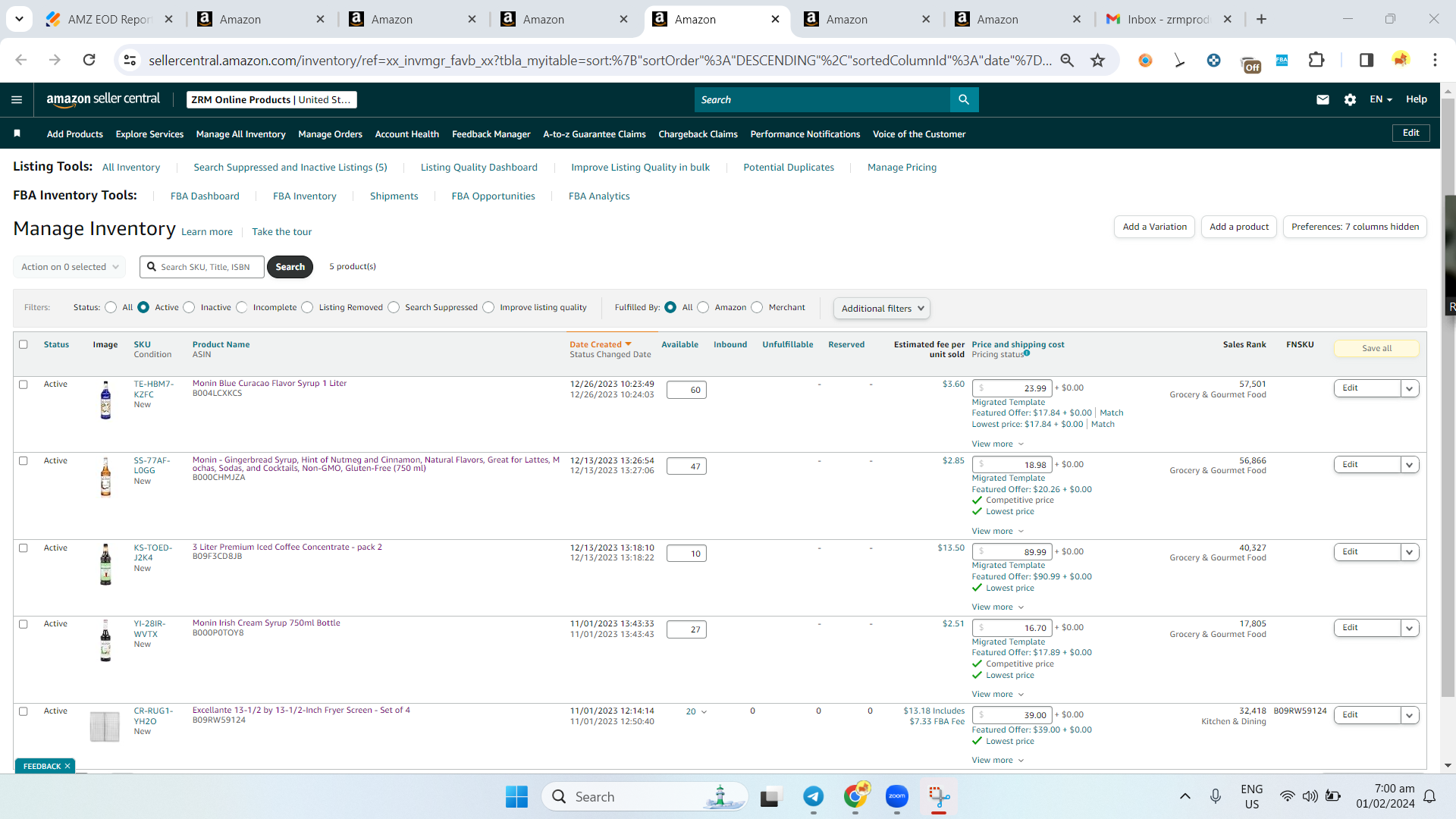Filter by Merchant fulfilled radio

click(757, 307)
